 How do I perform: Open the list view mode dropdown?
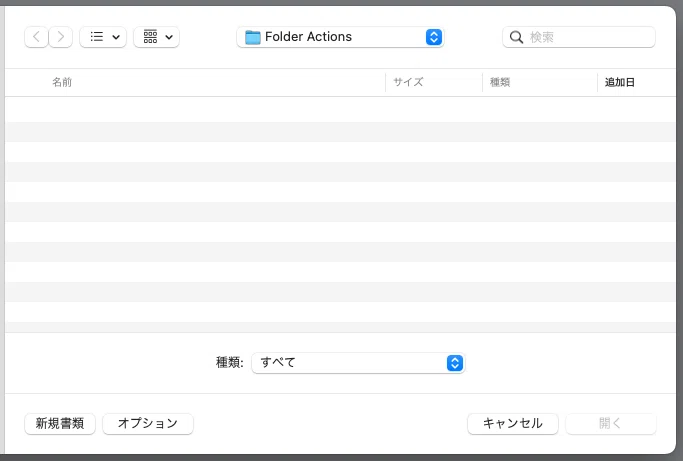click(103, 37)
